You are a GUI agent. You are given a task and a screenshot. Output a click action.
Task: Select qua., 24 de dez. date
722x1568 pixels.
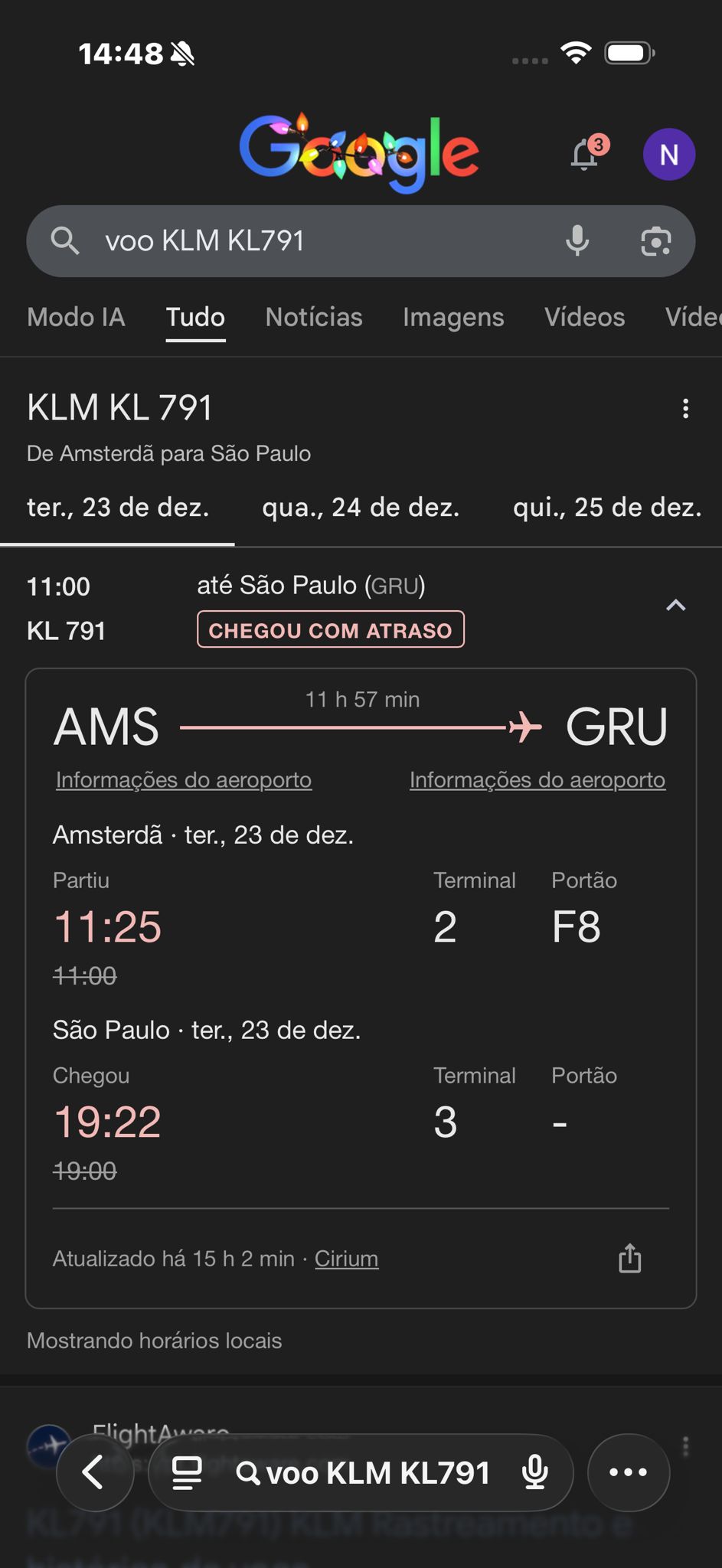coord(361,508)
